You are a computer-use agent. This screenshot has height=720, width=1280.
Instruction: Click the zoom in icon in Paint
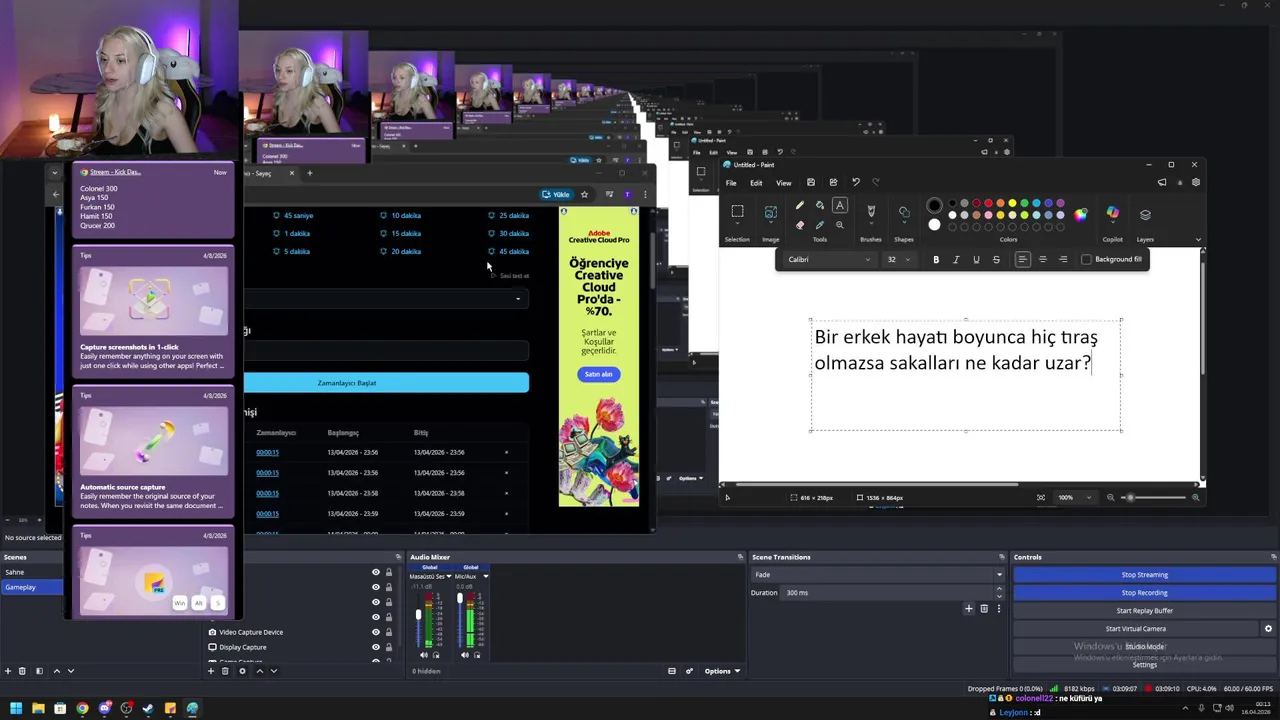[x=1195, y=497]
